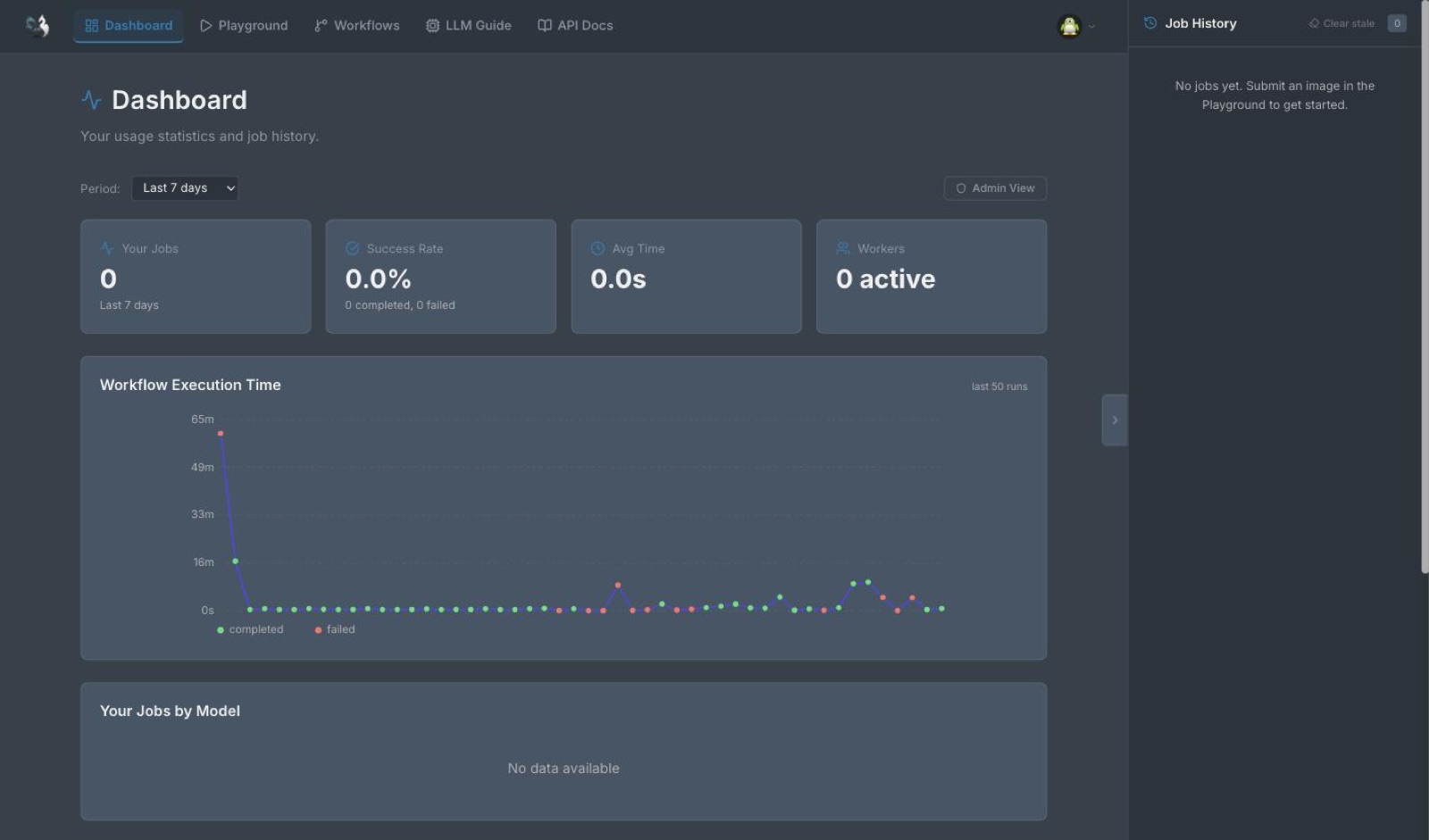Open the API Docs tab

tap(575, 26)
